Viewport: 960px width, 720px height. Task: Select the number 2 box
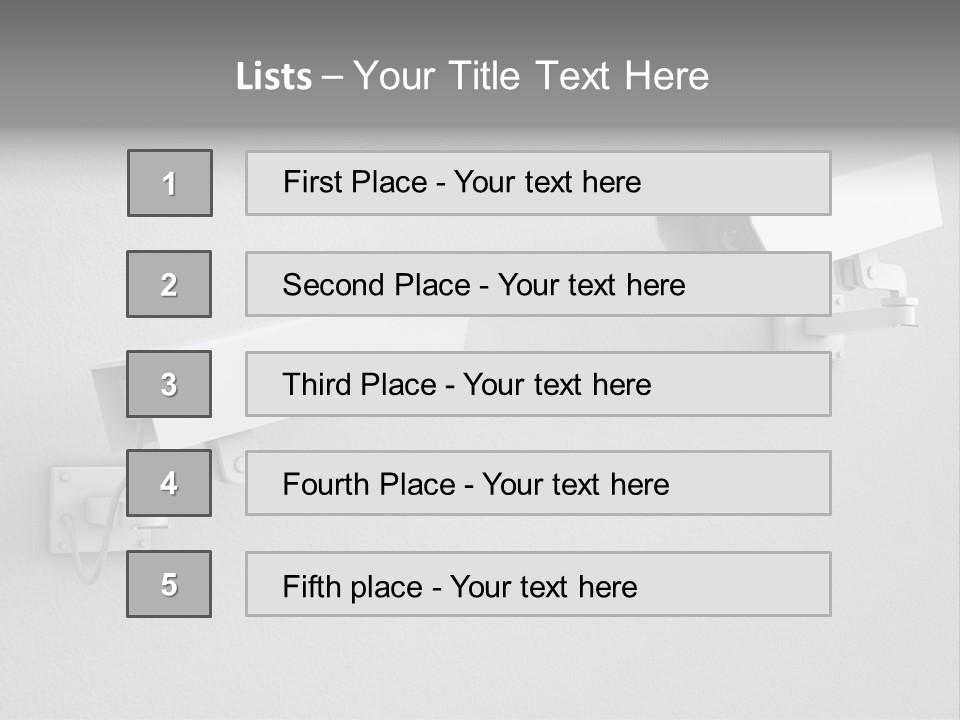coord(169,284)
